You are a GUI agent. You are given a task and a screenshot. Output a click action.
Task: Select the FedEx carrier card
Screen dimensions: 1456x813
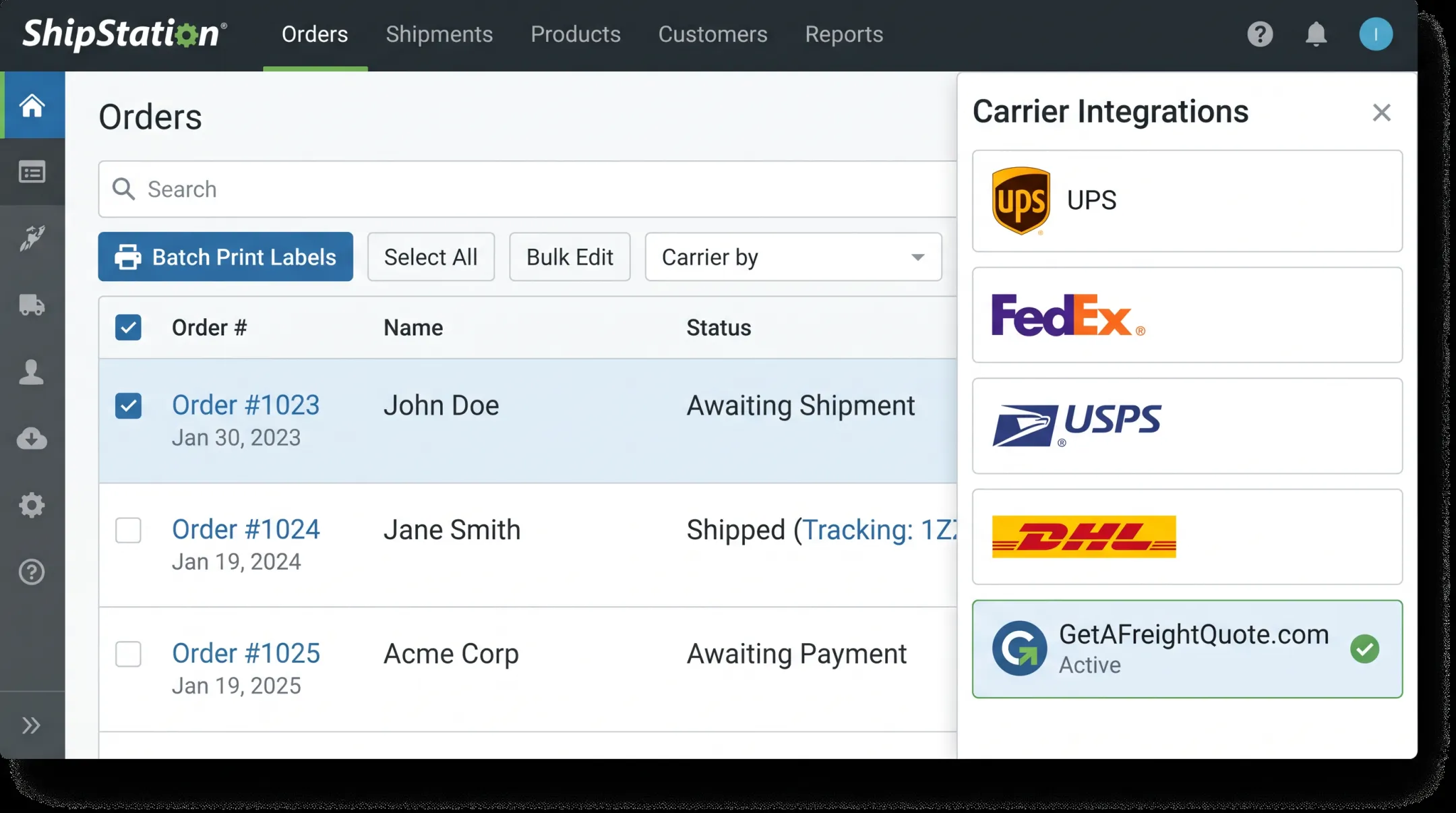click(1187, 315)
